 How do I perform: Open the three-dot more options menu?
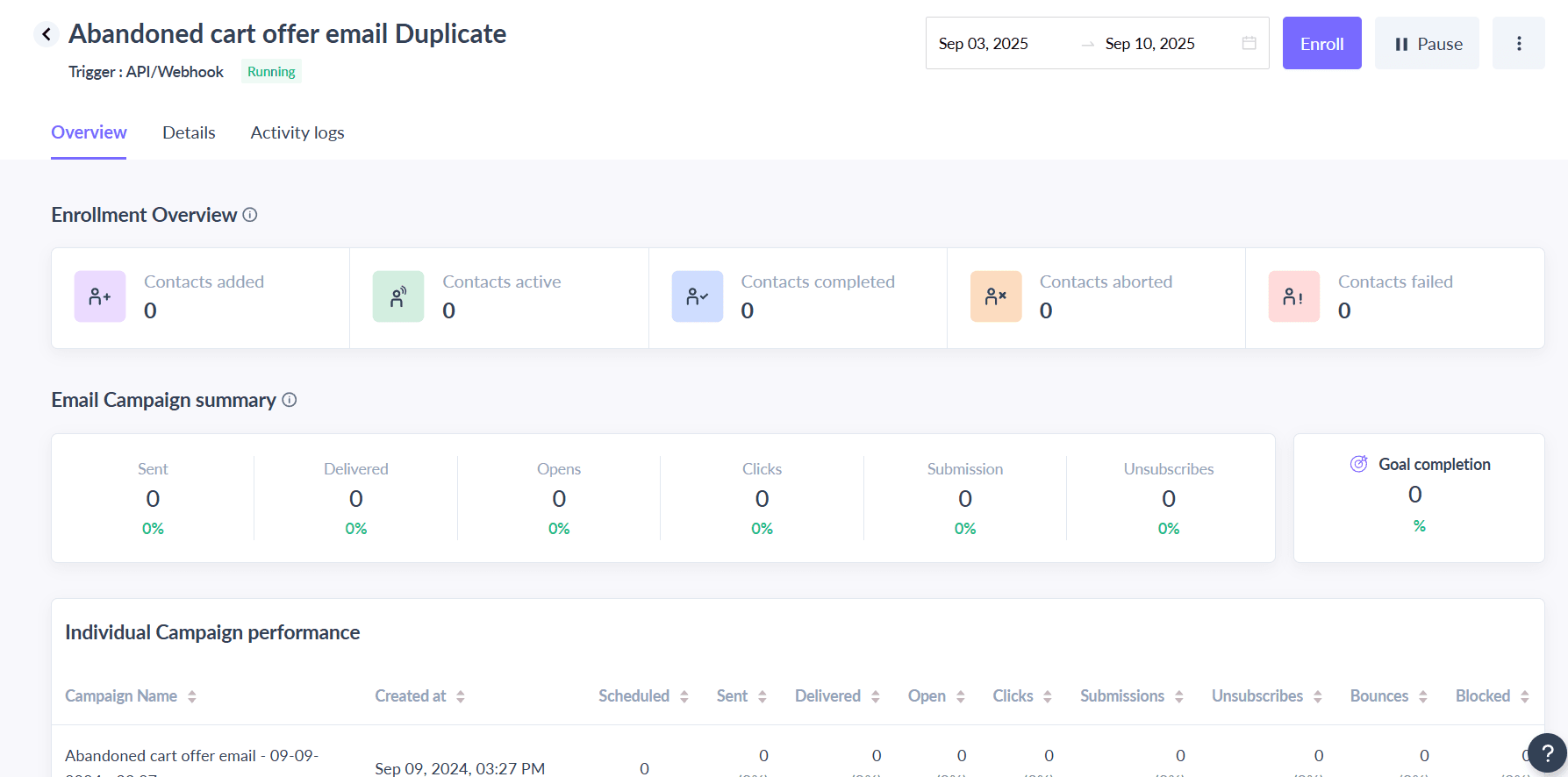click(1519, 43)
